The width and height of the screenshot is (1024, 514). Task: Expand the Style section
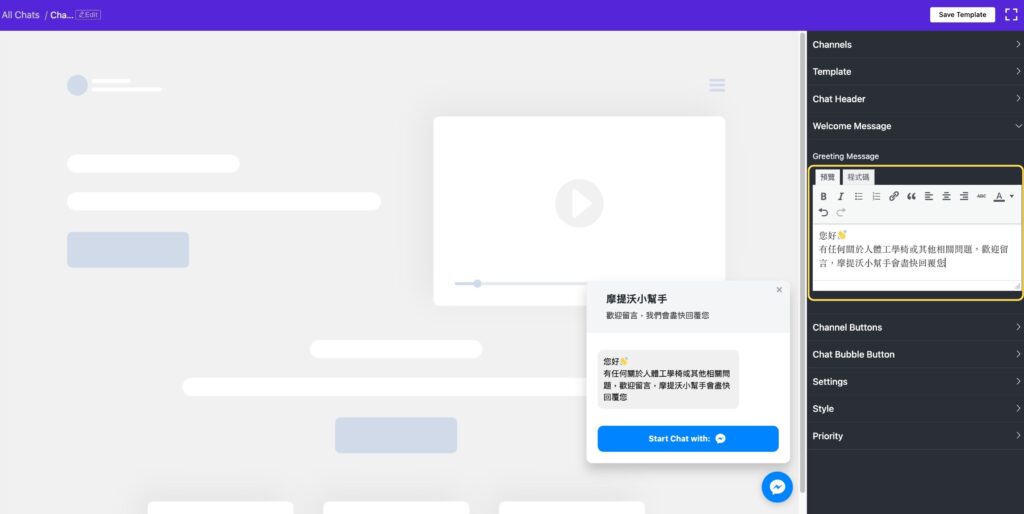[916, 409]
